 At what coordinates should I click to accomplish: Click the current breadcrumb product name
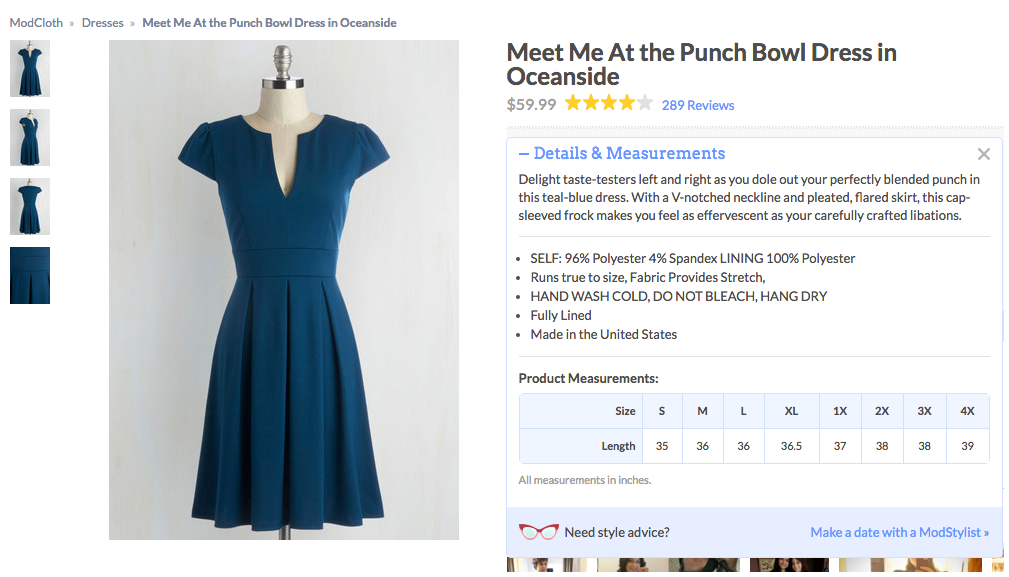(x=269, y=23)
